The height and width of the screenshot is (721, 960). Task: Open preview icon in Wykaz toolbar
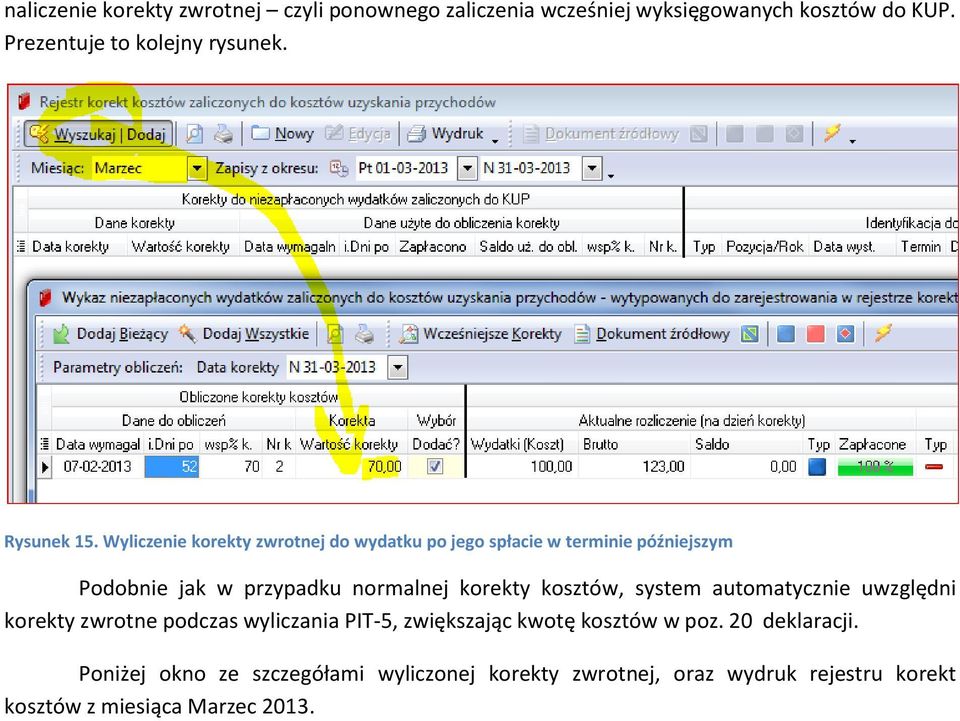pyautogui.click(x=335, y=334)
